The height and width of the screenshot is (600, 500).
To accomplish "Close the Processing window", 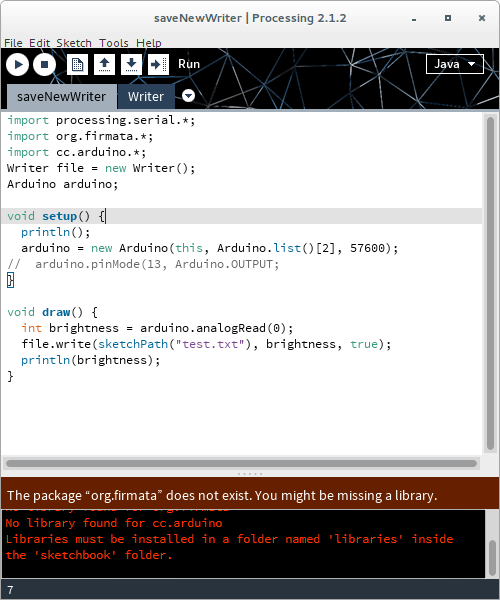I will [x=482, y=18].
